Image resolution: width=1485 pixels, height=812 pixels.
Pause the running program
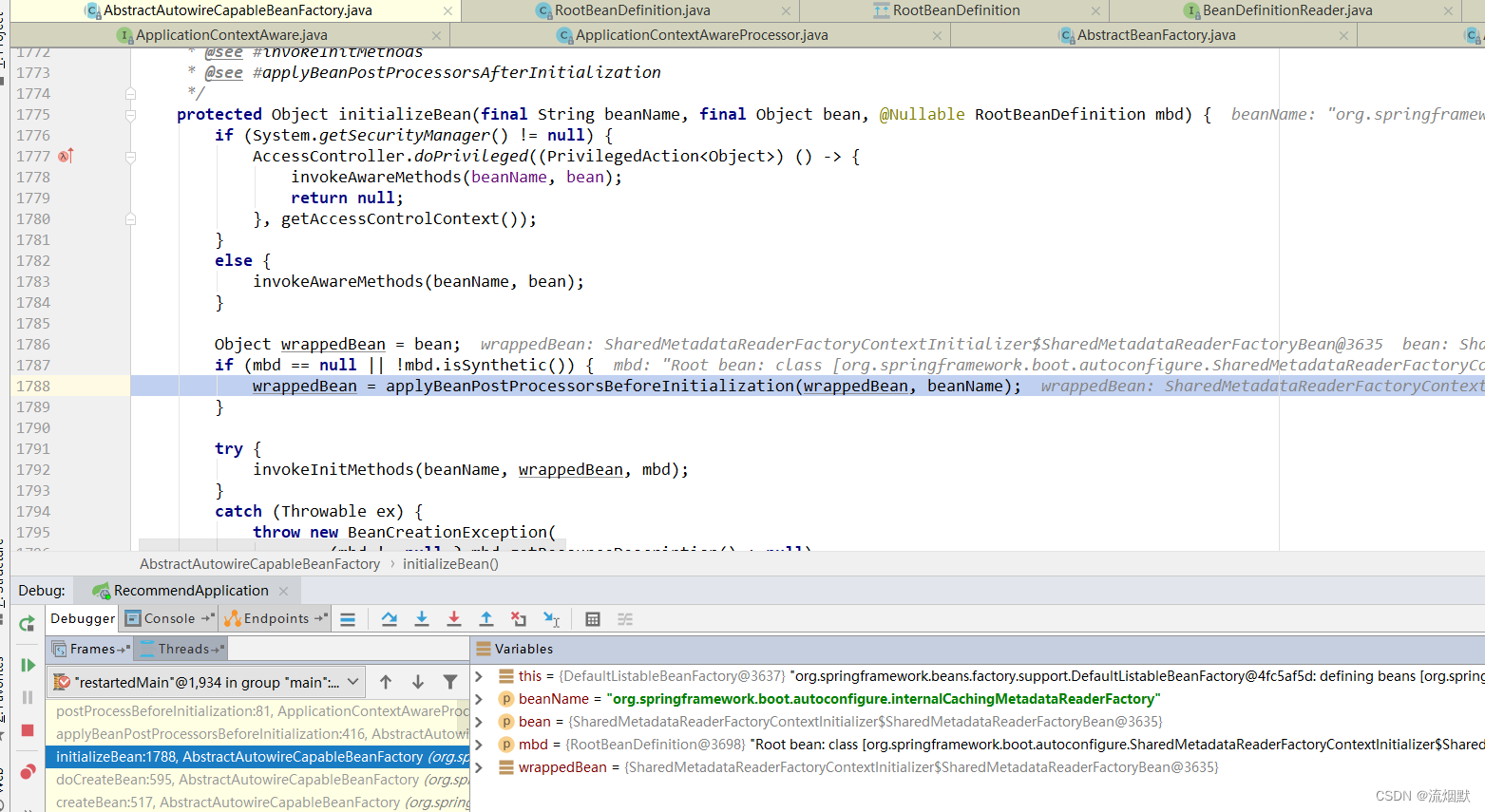point(28,698)
